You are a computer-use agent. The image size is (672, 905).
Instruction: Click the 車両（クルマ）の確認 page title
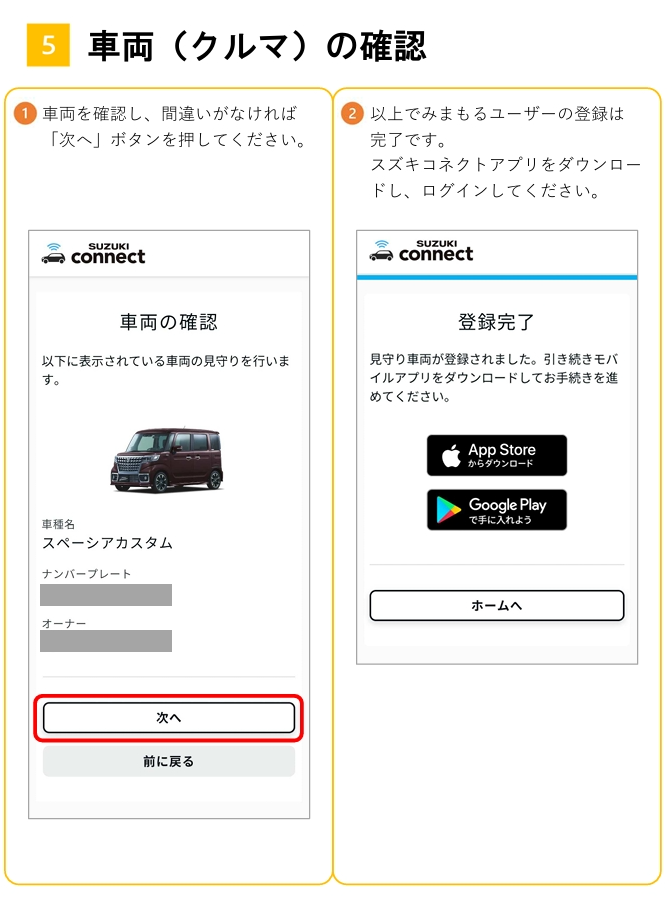[257, 46]
